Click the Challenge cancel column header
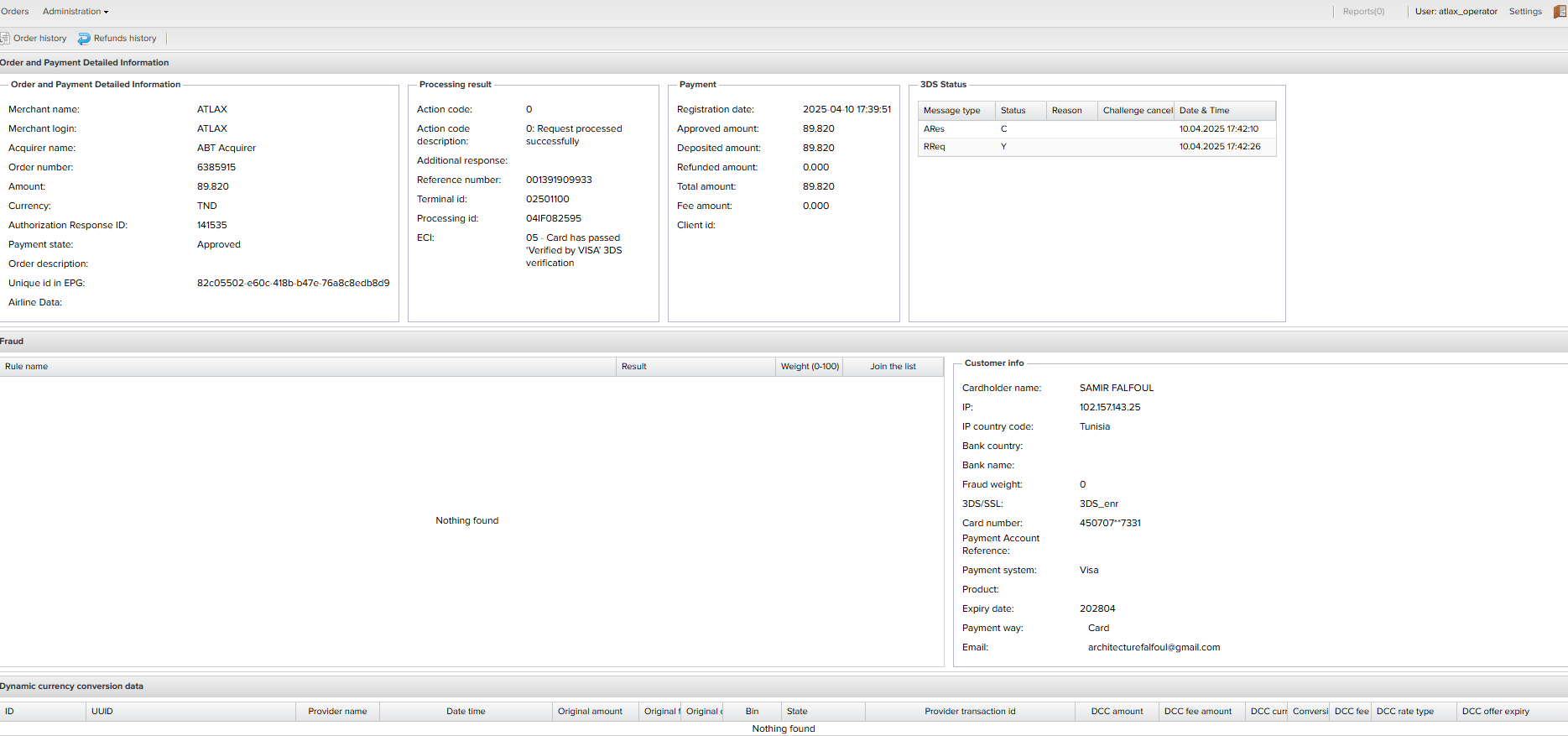This screenshot has width=1568, height=736. coord(1137,111)
